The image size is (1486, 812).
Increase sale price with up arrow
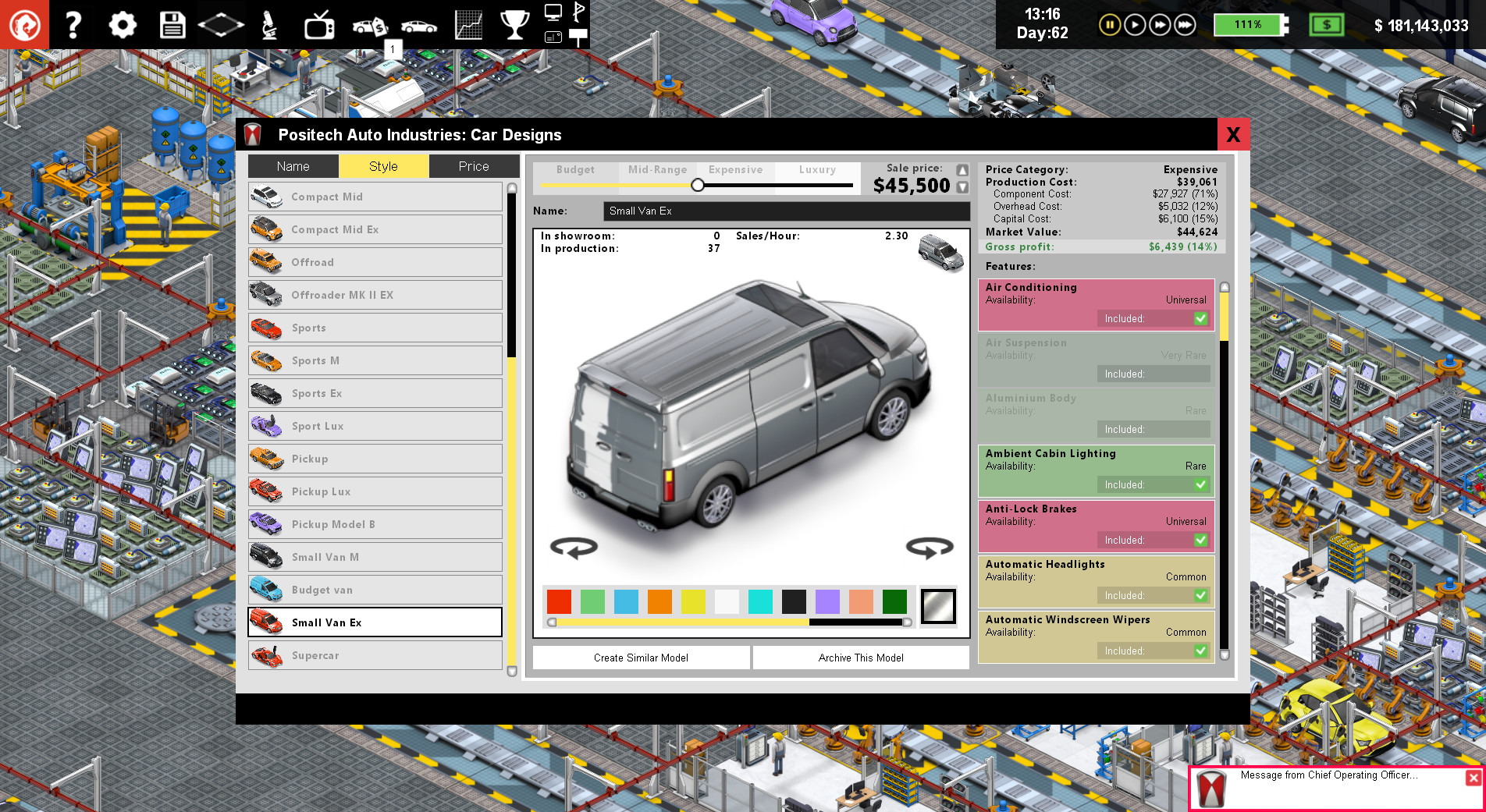pos(962,170)
